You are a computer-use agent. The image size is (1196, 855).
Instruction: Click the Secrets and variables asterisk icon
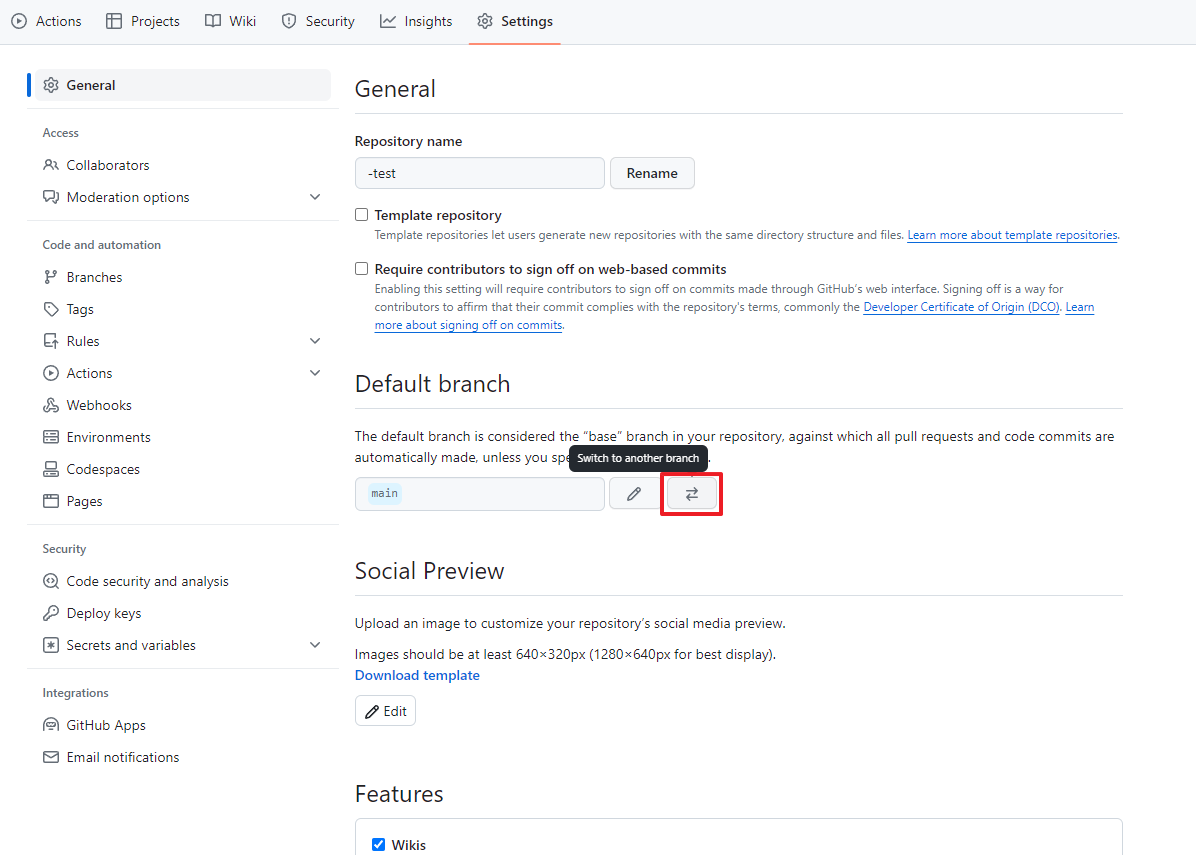tap(51, 645)
